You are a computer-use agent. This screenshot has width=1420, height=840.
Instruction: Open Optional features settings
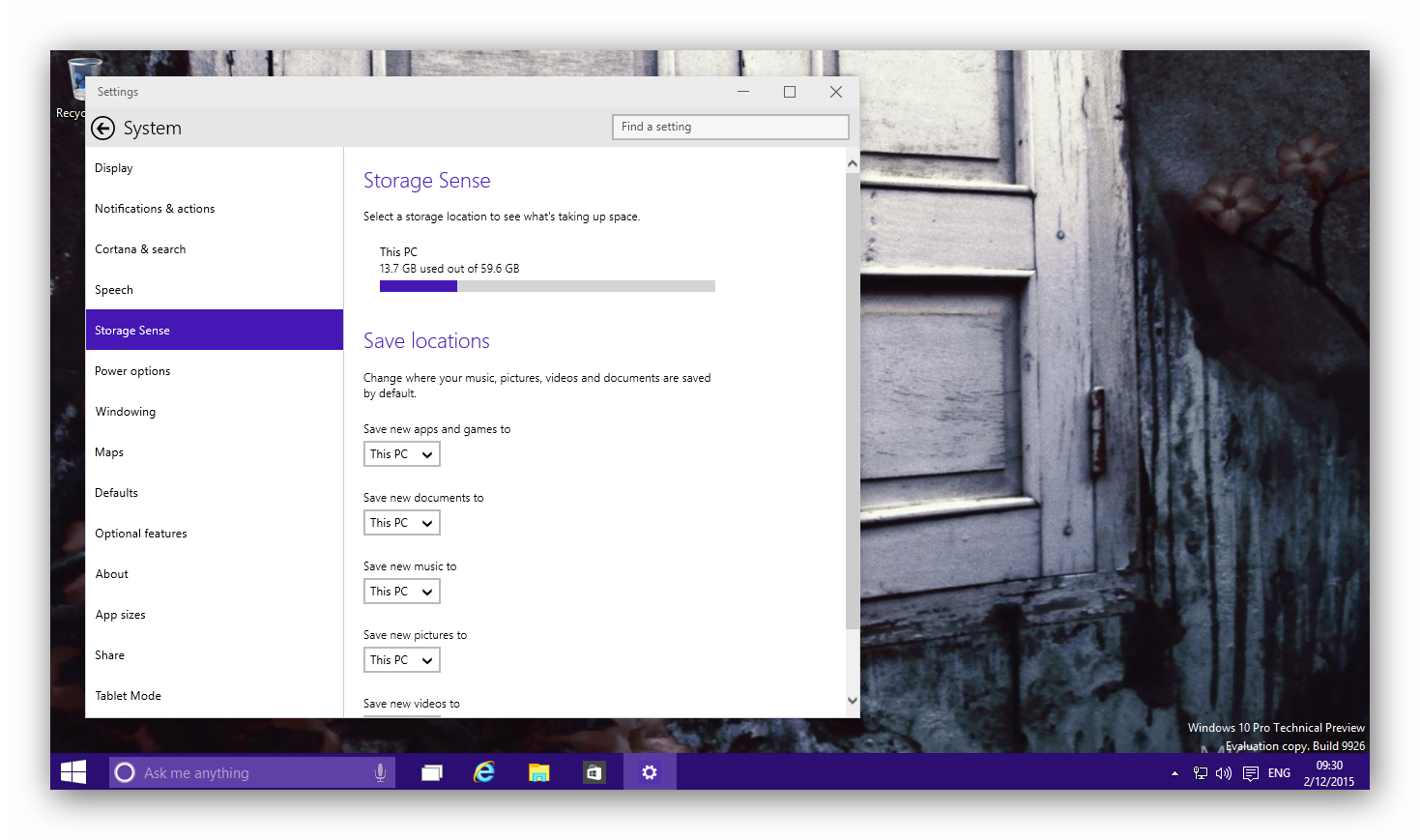pos(215,534)
